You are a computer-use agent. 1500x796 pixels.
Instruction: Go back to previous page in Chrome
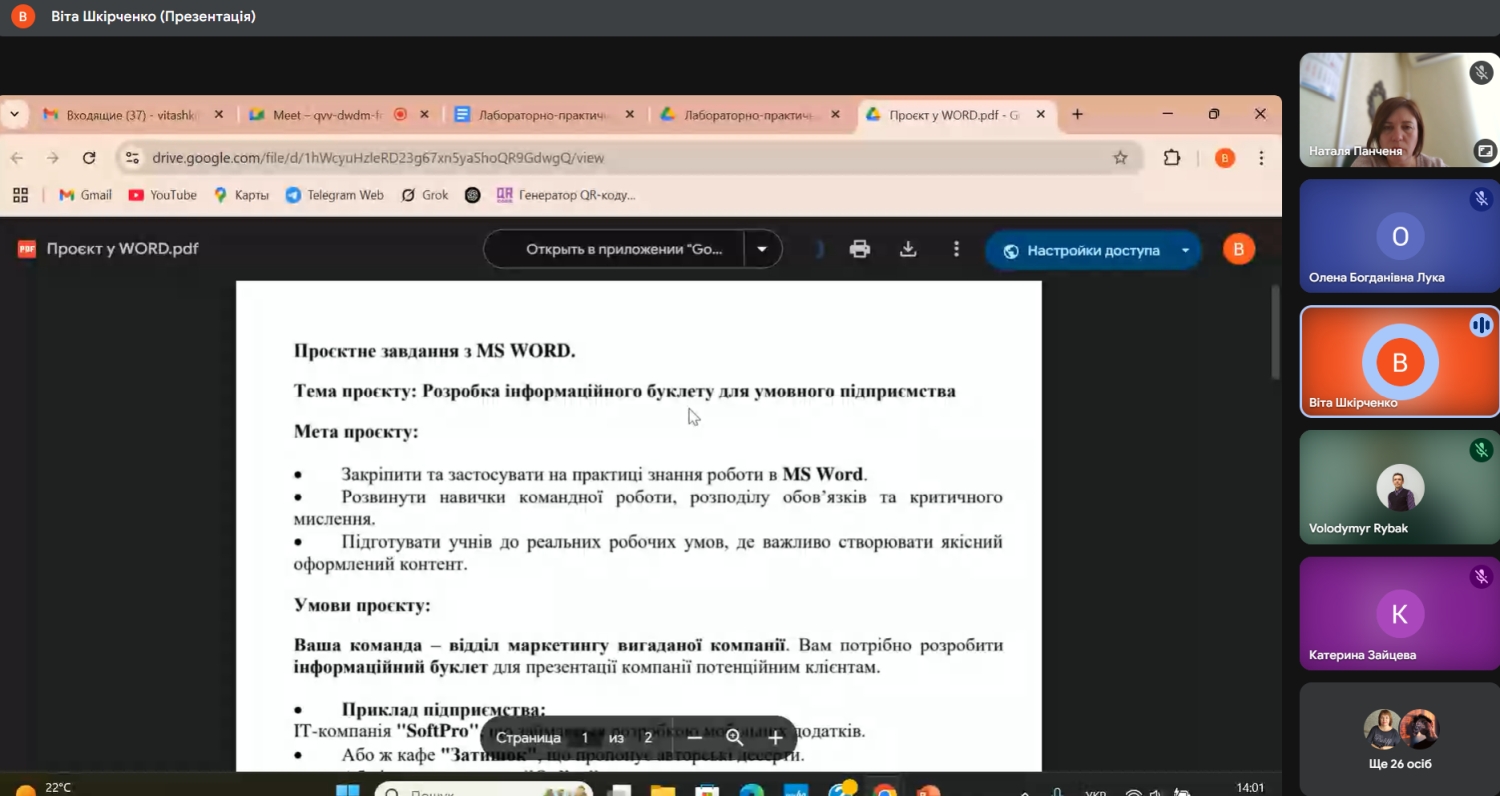click(17, 158)
